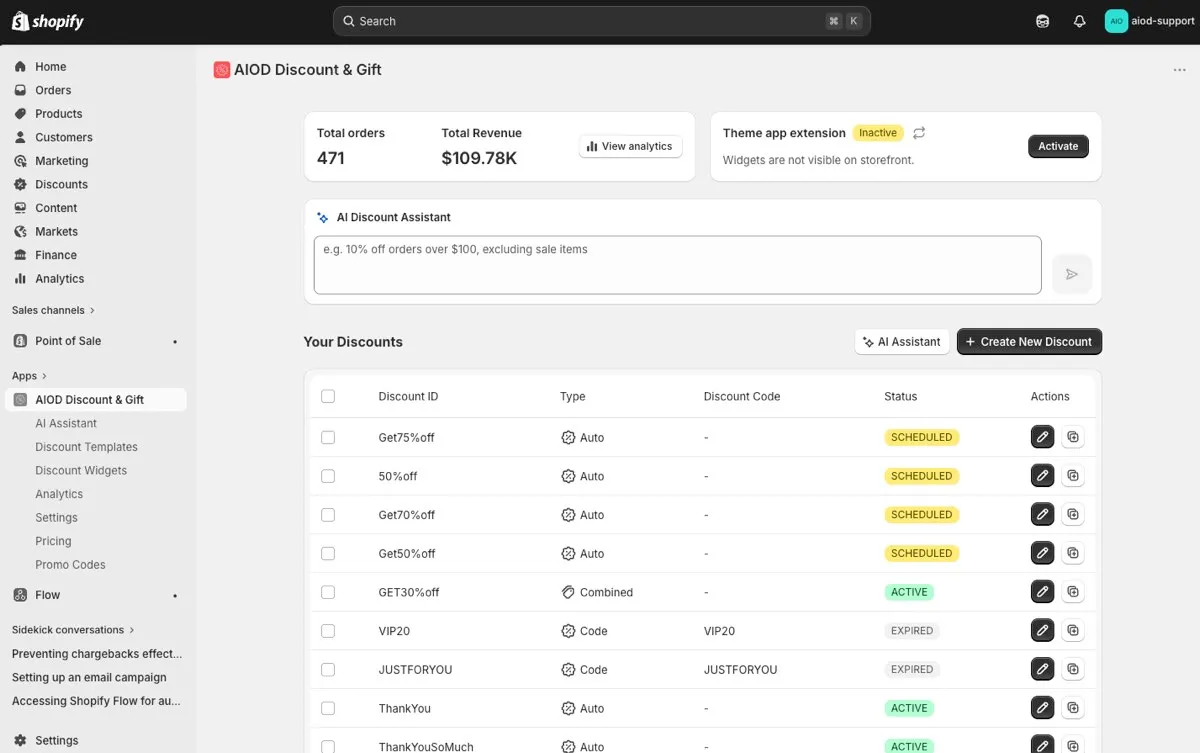Duplicate the VIP20 discount
The image size is (1200, 753).
tap(1073, 631)
